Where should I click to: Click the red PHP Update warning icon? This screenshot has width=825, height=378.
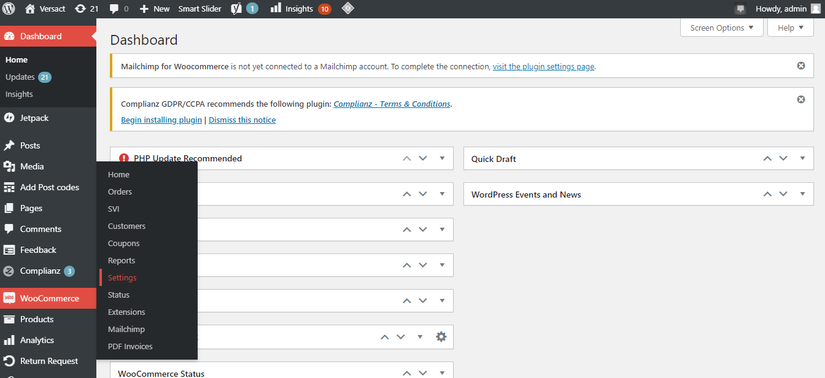(x=124, y=158)
